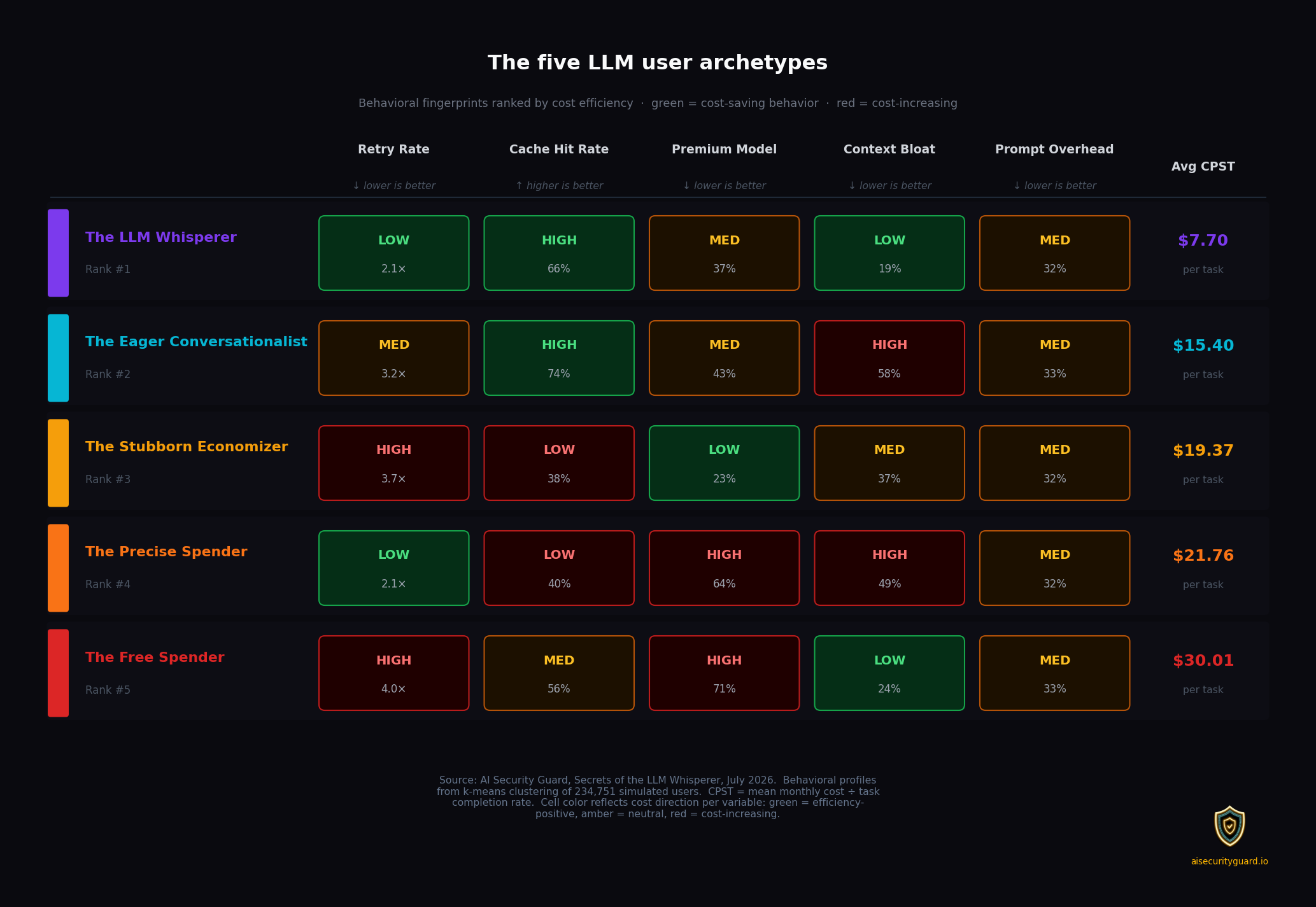Click the purple LLM Whisperer color bar
1316x907 pixels.
[x=58, y=253]
